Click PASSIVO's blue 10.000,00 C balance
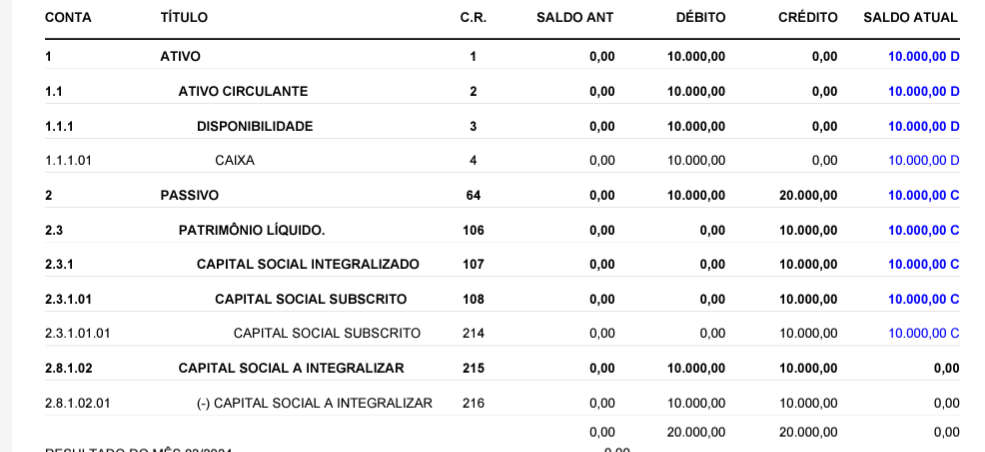The width and height of the screenshot is (985, 452). [923, 195]
